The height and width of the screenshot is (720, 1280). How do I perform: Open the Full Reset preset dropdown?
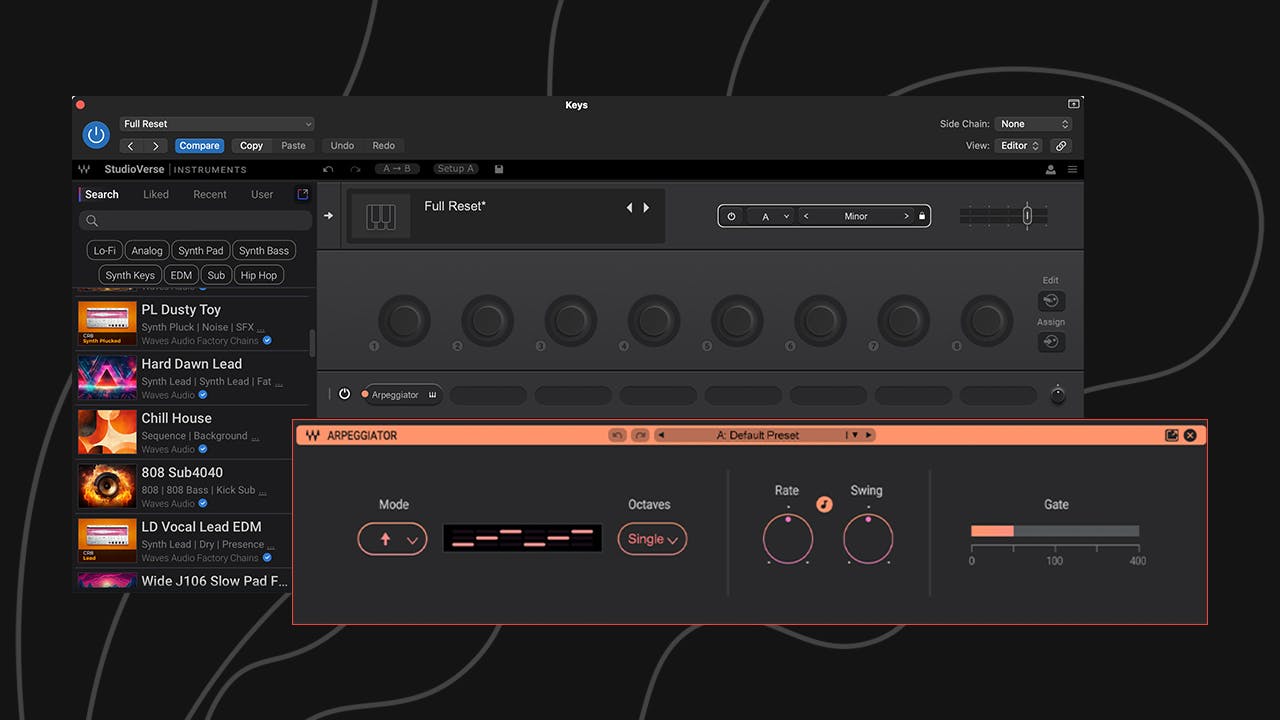(x=217, y=124)
